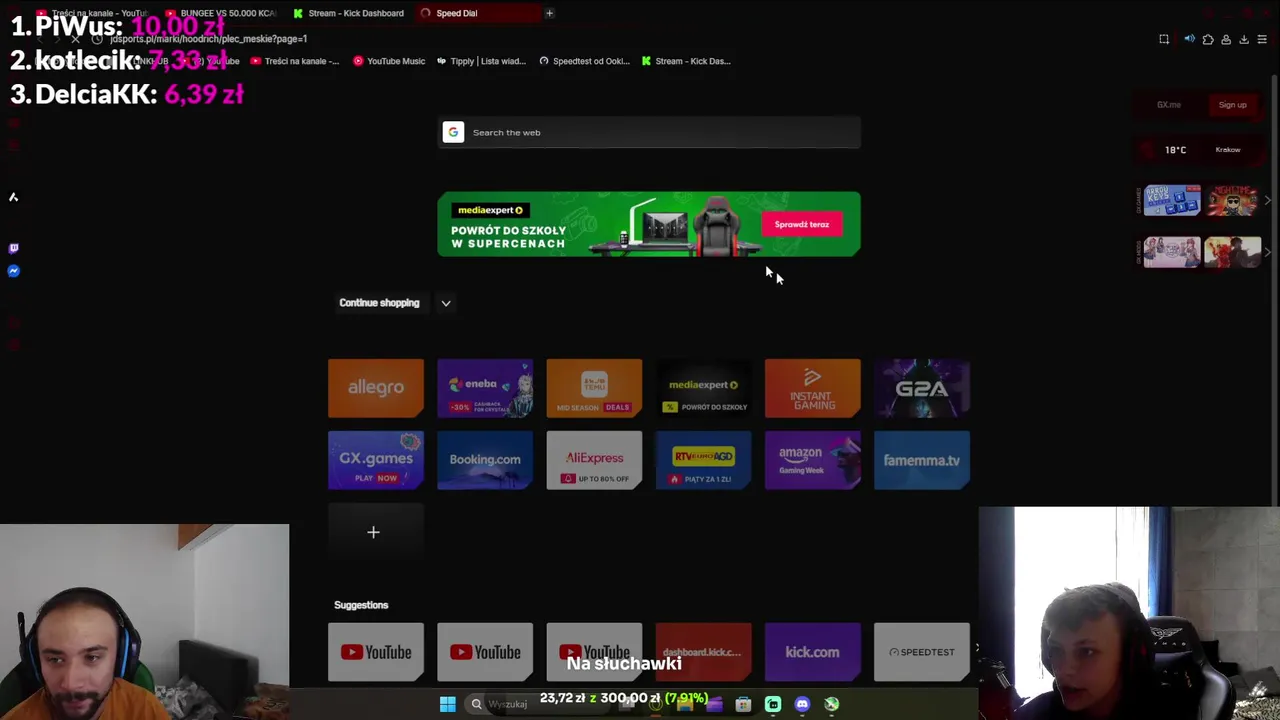Open the Booking.com speed dial tile
The width and height of the screenshot is (1280, 720).
485,460
